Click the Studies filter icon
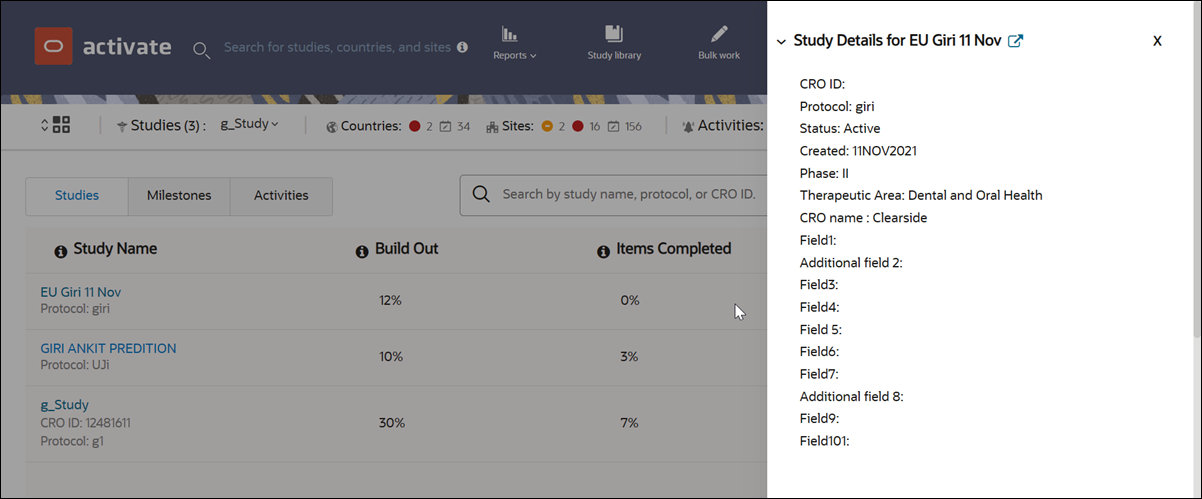This screenshot has height=499, width=1202. (x=122, y=127)
